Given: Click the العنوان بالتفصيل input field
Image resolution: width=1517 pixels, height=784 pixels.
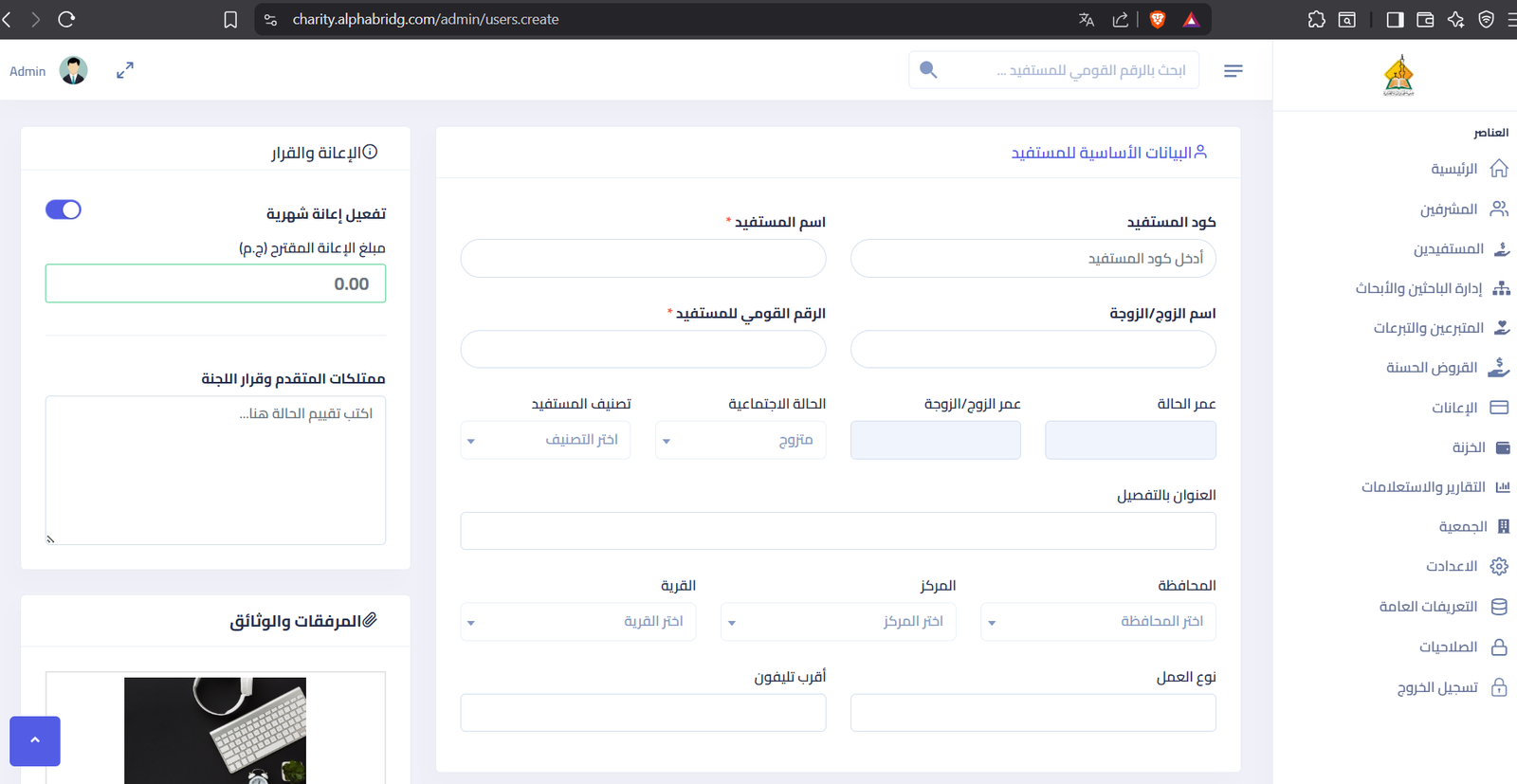Looking at the screenshot, I should [x=838, y=531].
